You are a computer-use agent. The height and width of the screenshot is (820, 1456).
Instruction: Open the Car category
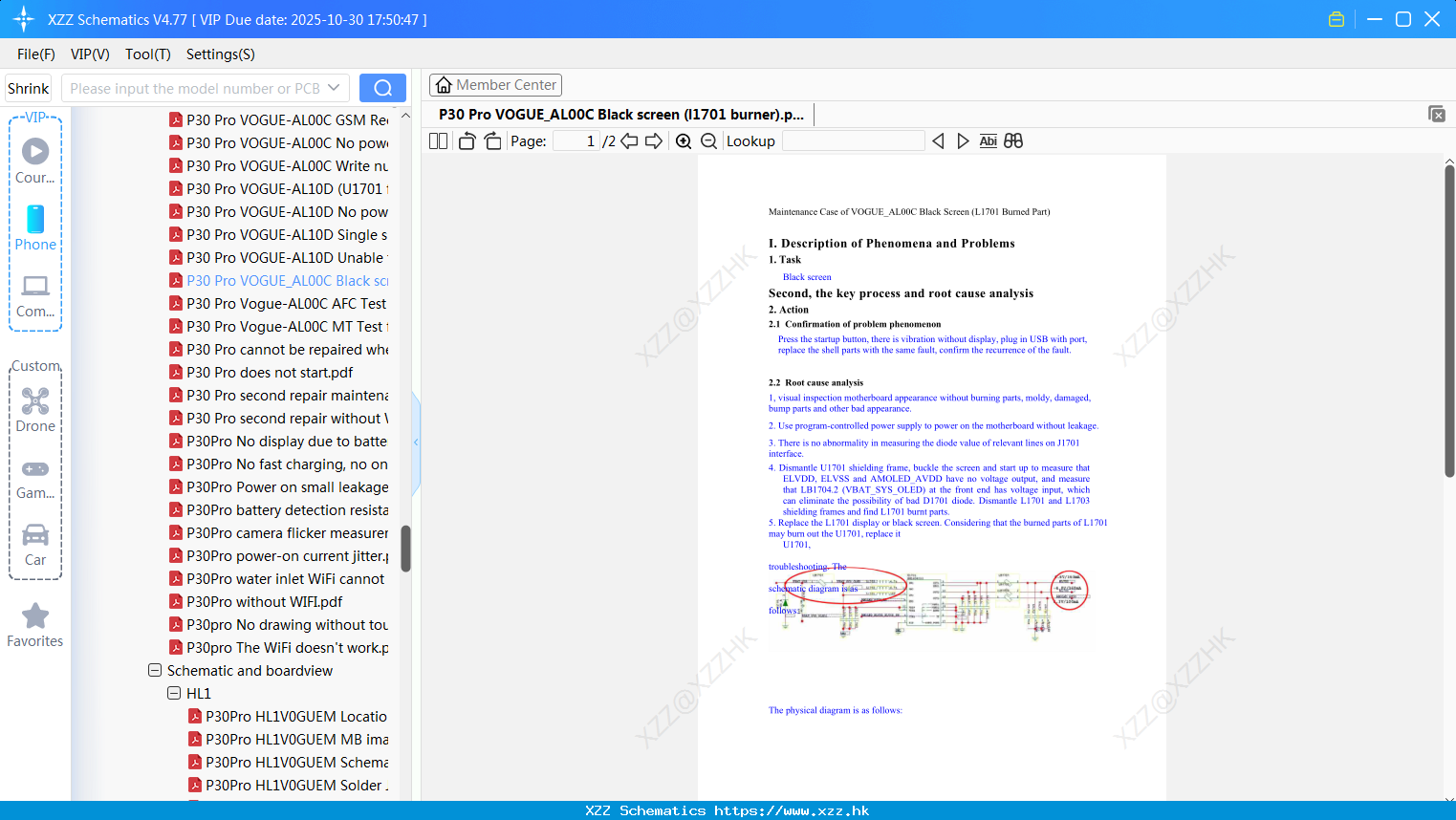click(x=35, y=544)
